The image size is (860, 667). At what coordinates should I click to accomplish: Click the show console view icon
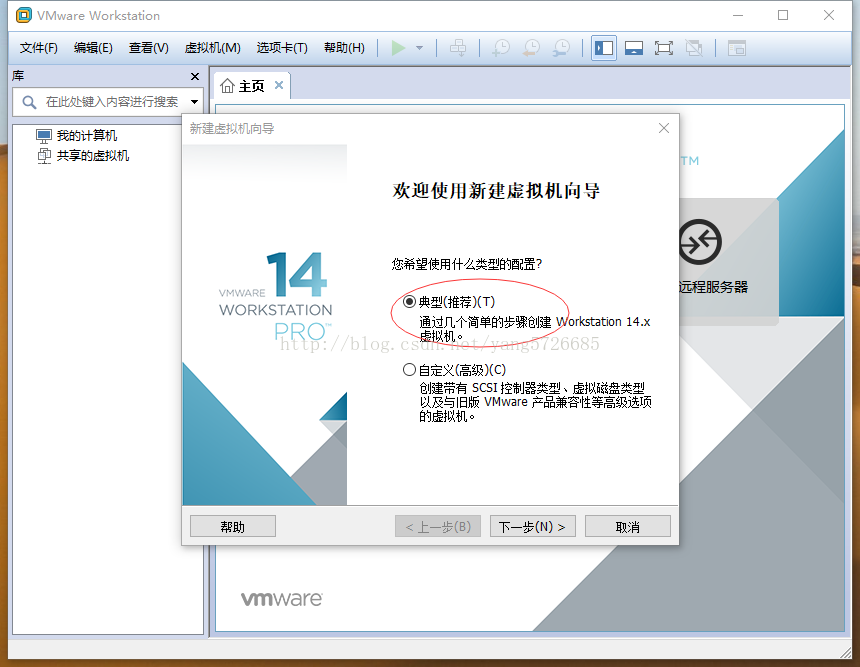click(x=634, y=47)
